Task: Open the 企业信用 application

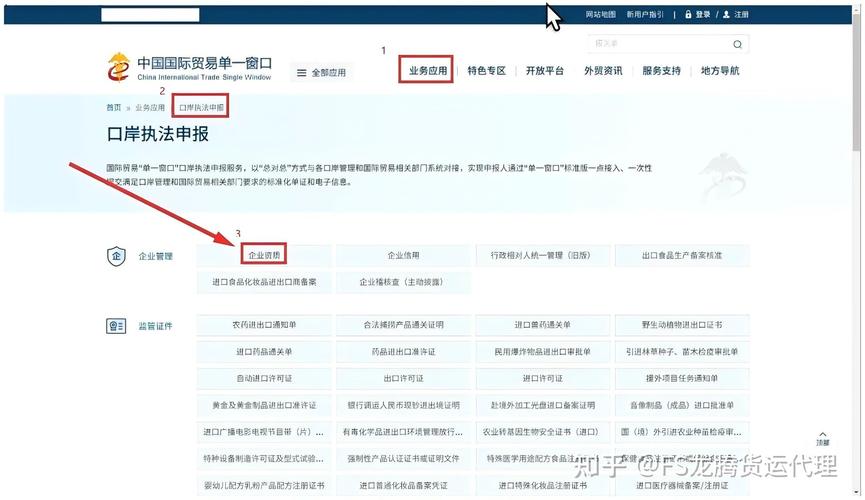Action: [403, 256]
